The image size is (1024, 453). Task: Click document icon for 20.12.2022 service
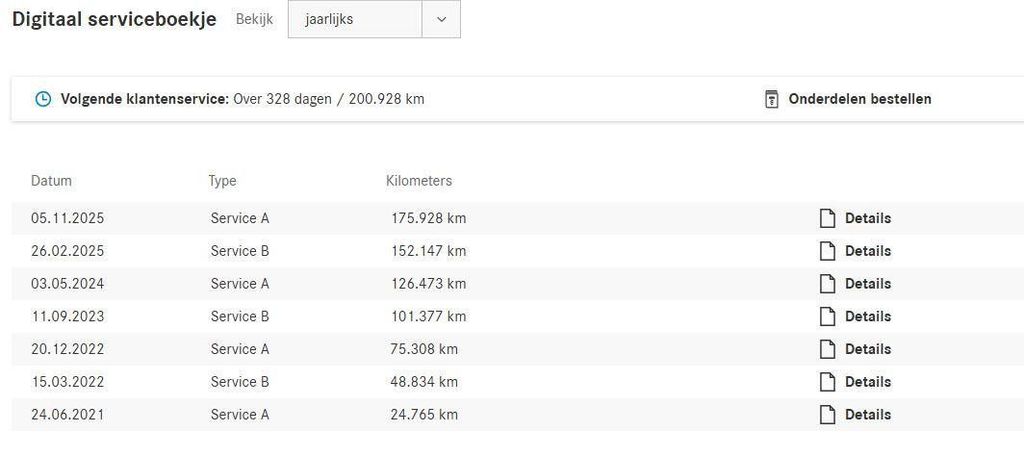(x=827, y=349)
